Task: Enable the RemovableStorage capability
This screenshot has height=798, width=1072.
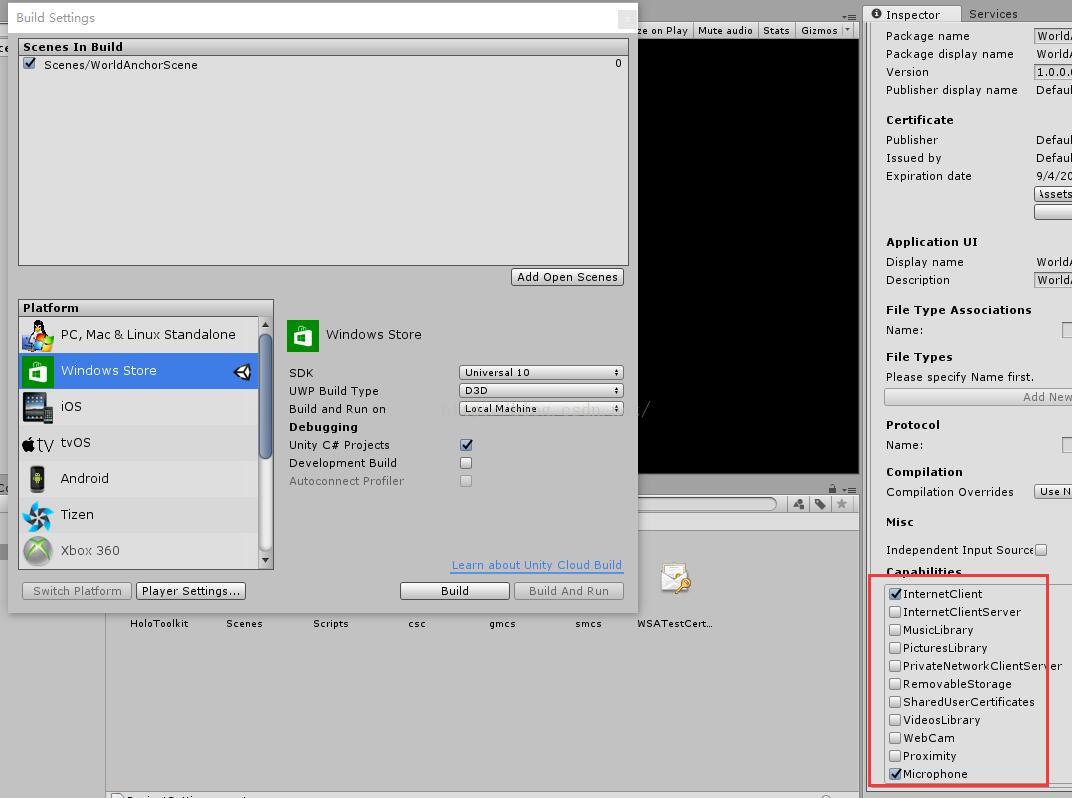Action: (x=895, y=684)
